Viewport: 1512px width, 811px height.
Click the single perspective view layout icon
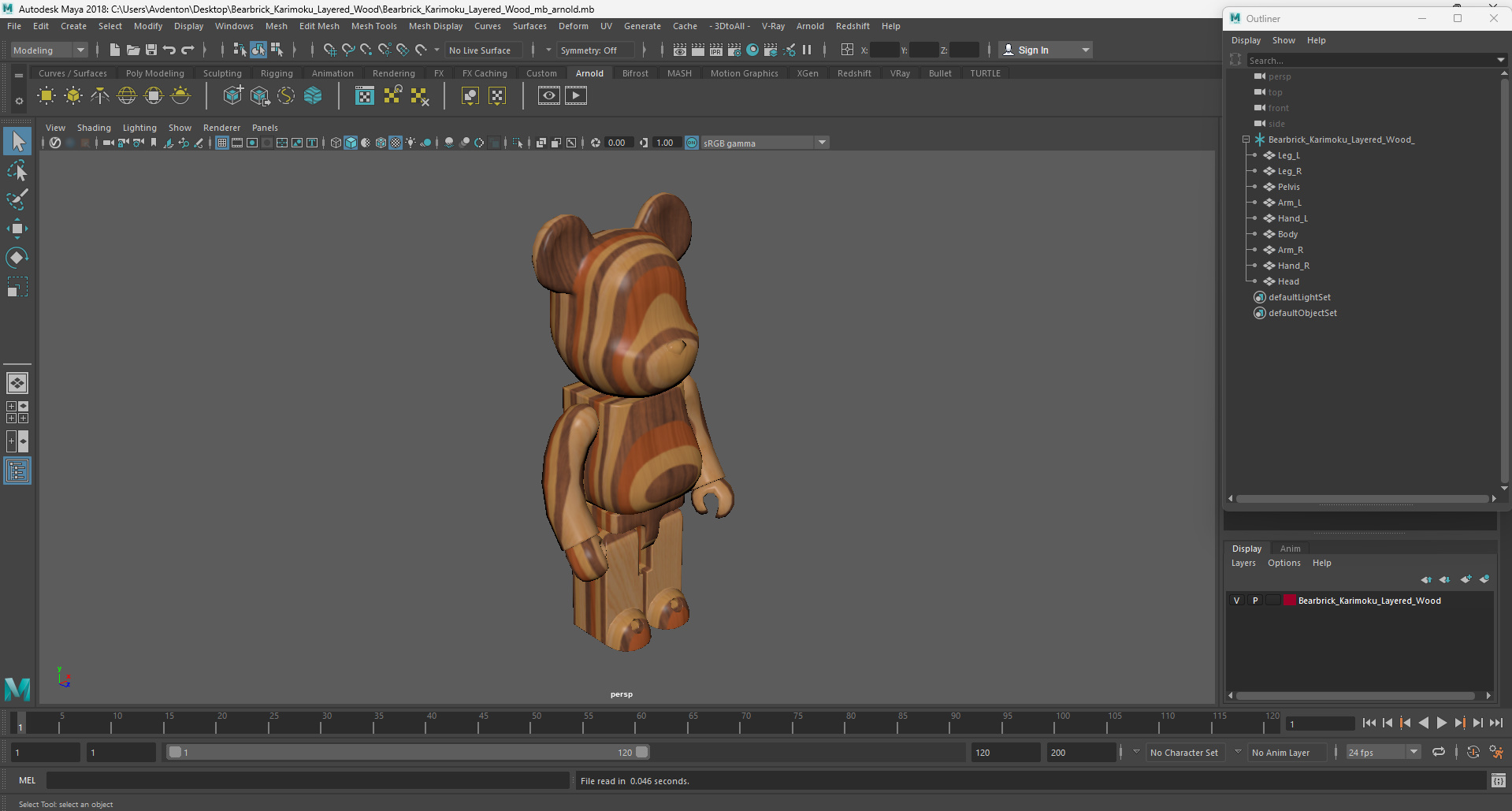pos(17,383)
